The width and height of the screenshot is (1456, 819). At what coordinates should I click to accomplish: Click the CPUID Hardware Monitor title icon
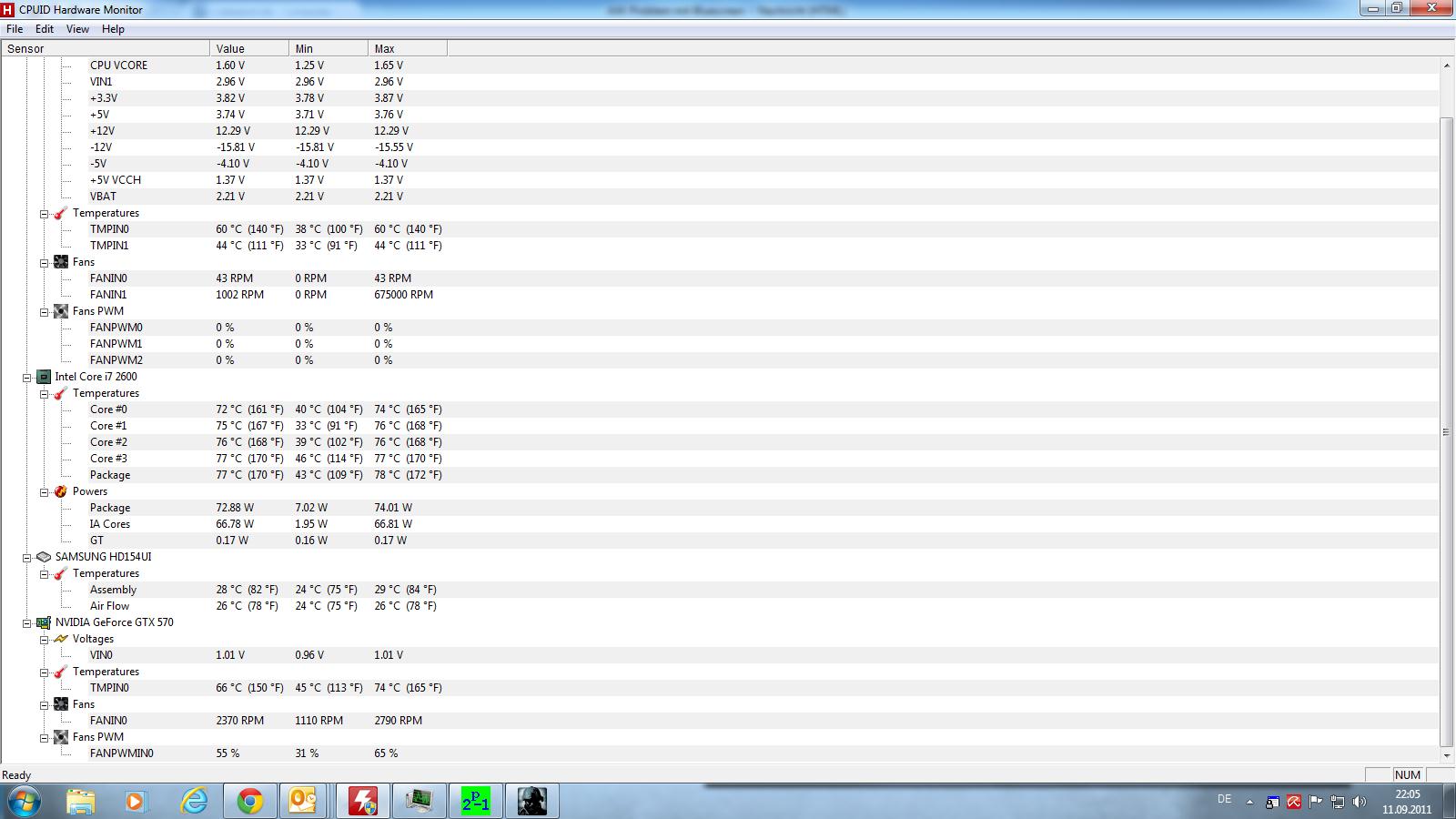pyautogui.click(x=8, y=9)
